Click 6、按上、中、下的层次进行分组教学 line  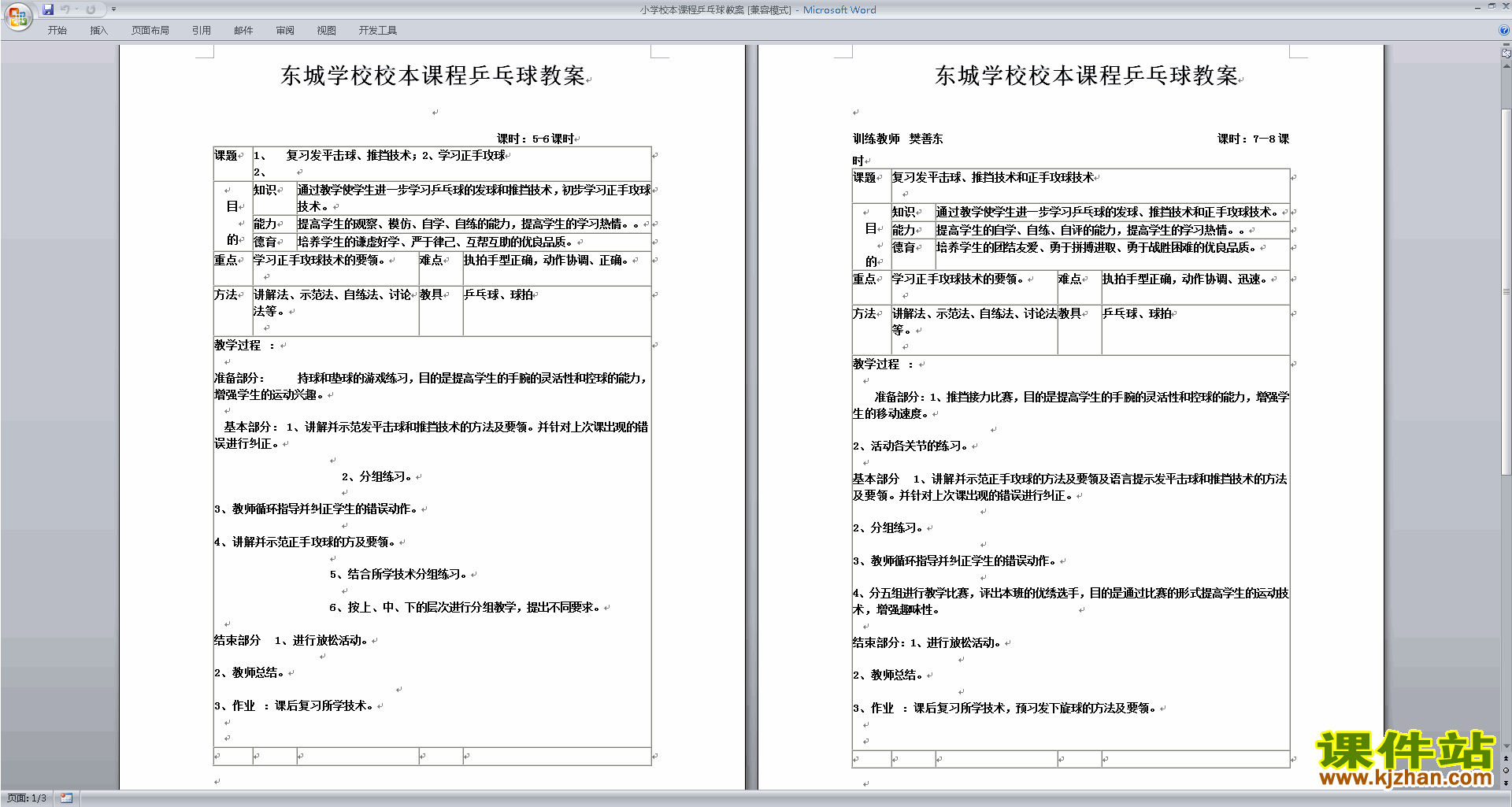465,607
